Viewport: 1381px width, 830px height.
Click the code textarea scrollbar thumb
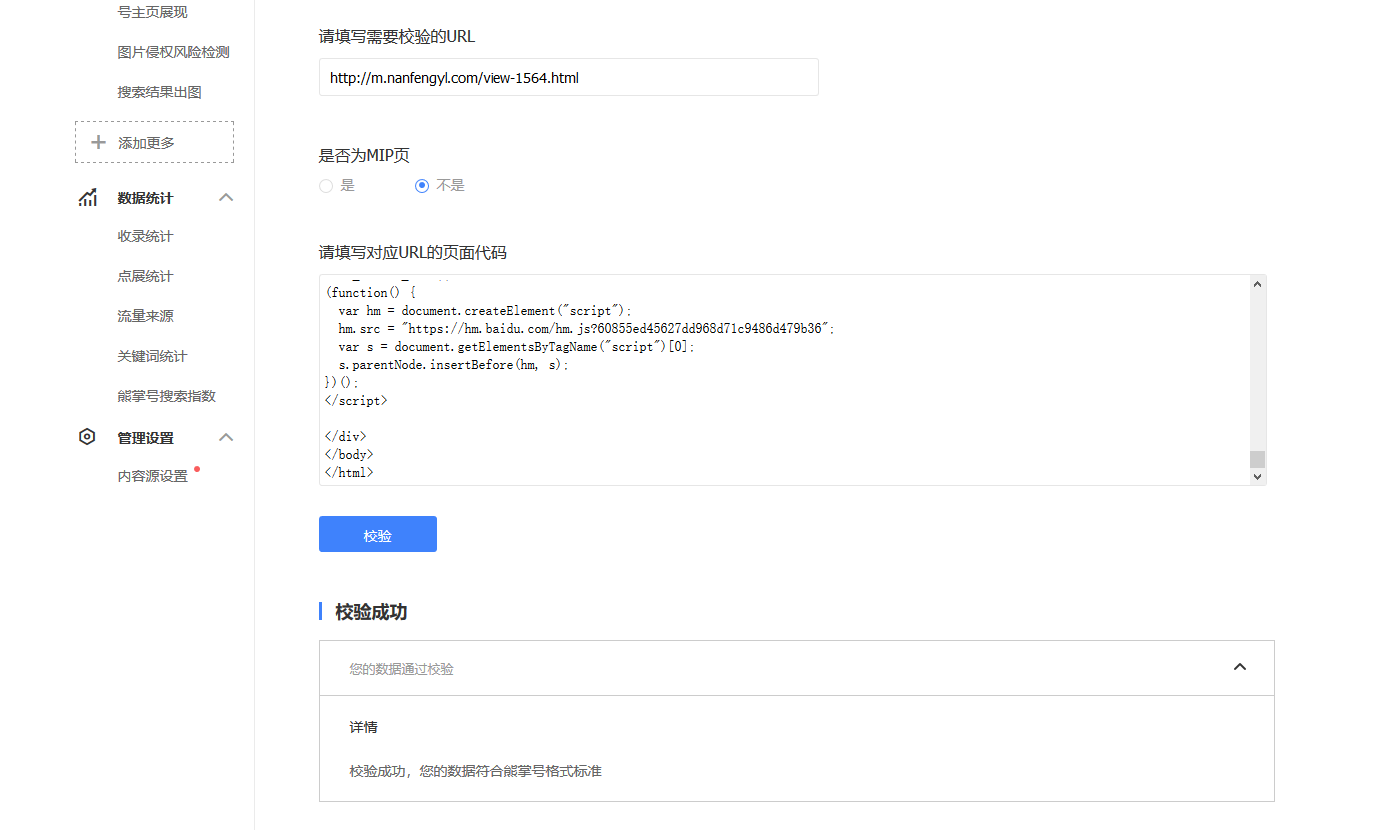click(1258, 459)
